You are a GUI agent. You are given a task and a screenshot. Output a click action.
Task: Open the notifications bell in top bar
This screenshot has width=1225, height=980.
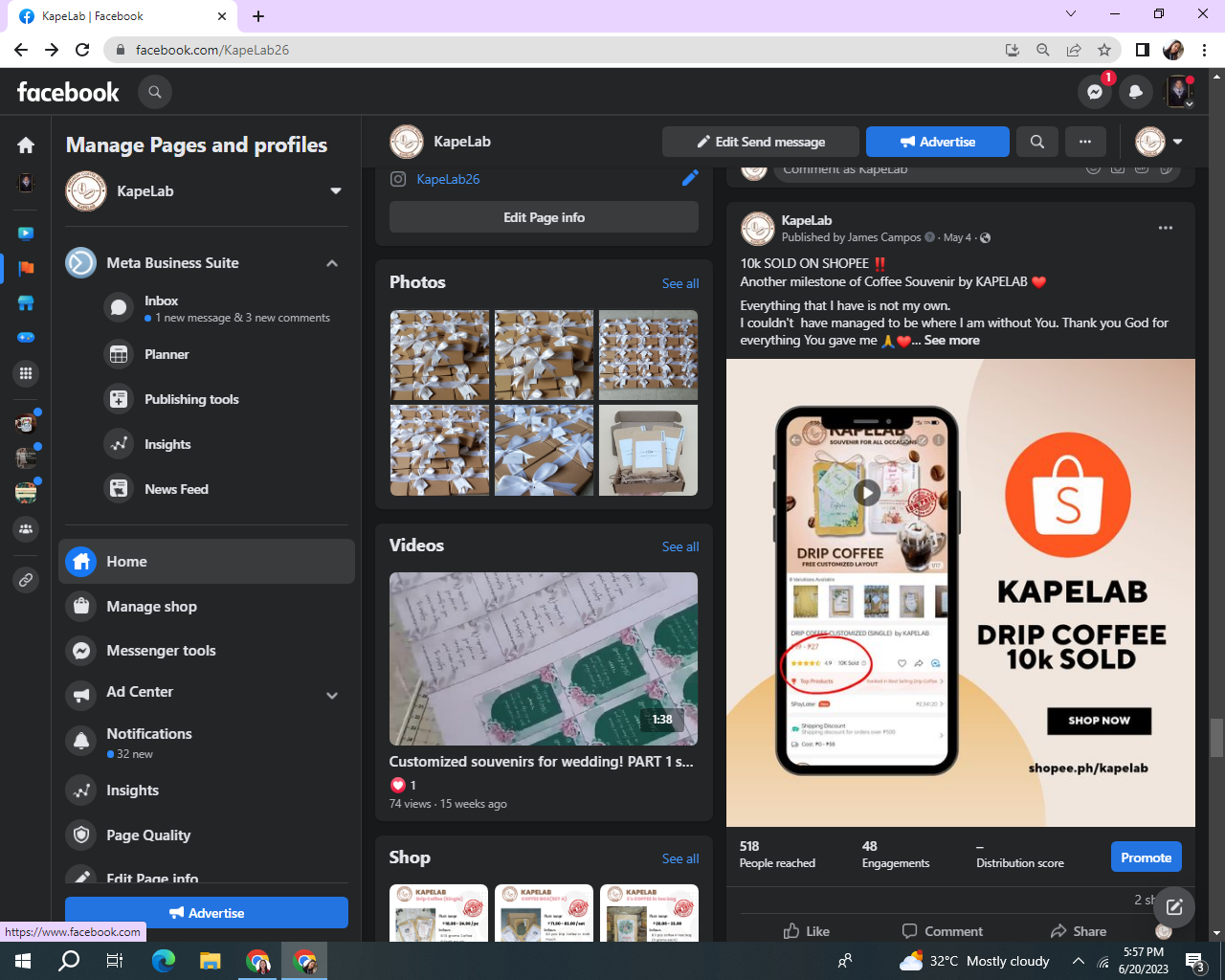[x=1136, y=92]
